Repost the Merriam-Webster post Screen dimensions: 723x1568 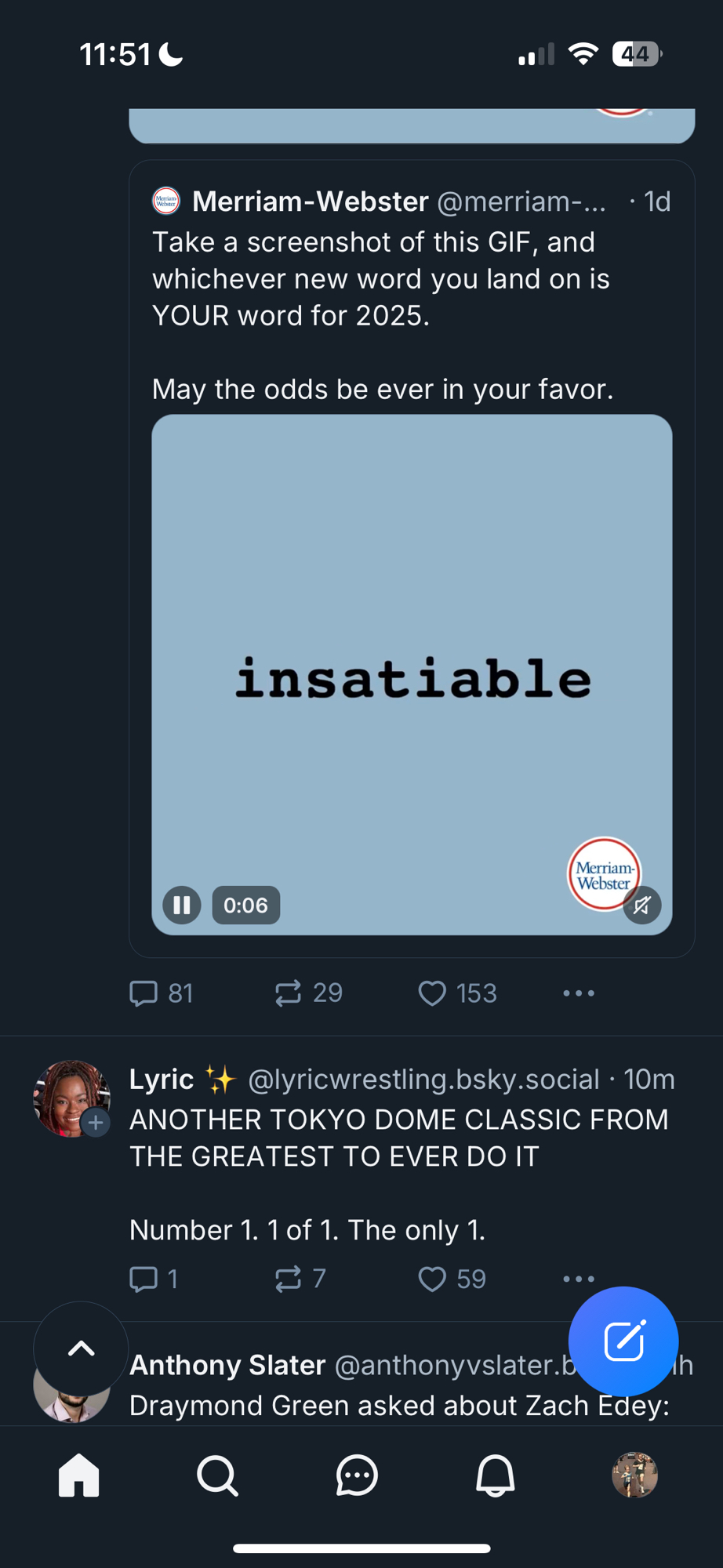pos(289,993)
